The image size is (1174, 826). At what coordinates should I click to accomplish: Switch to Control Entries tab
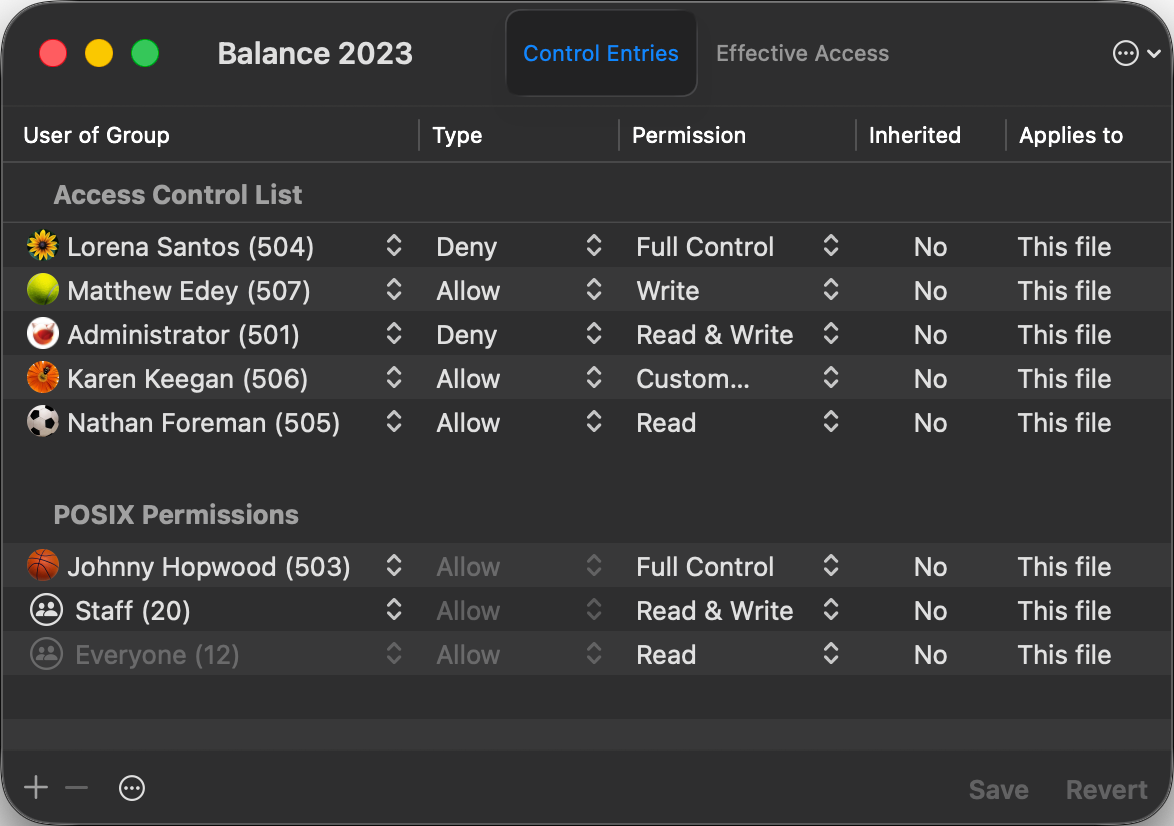(601, 53)
